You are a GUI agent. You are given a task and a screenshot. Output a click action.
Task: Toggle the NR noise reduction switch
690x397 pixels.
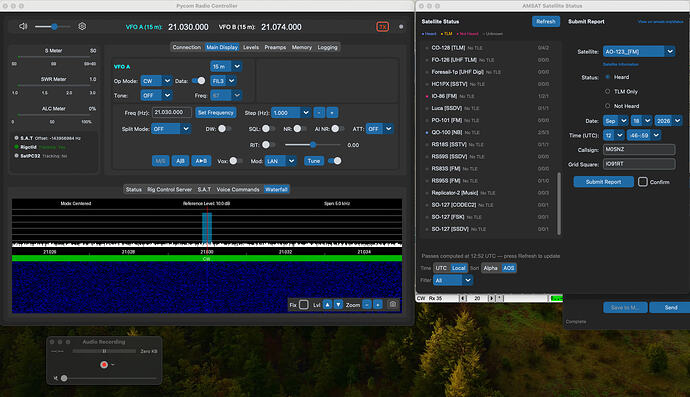coord(300,129)
